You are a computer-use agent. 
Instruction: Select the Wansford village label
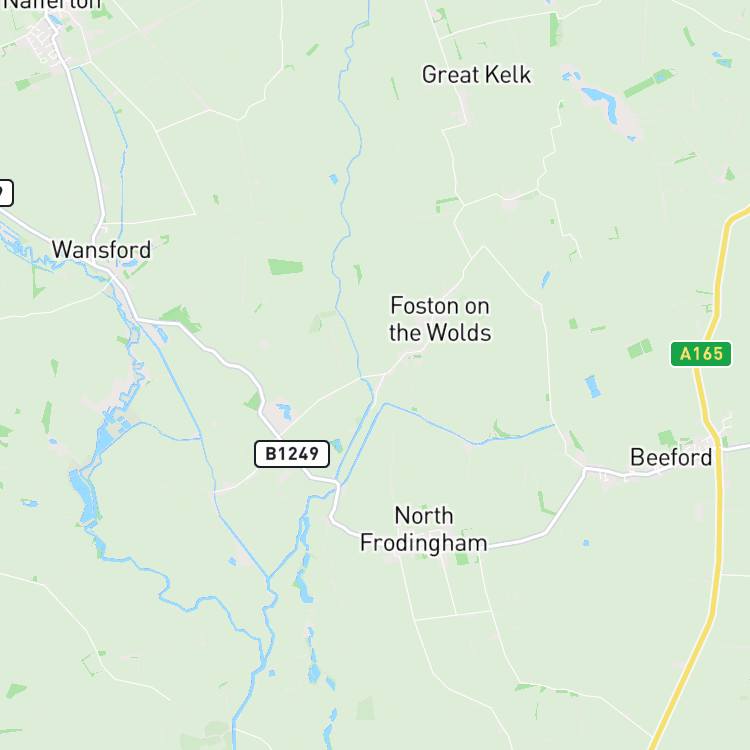101,250
